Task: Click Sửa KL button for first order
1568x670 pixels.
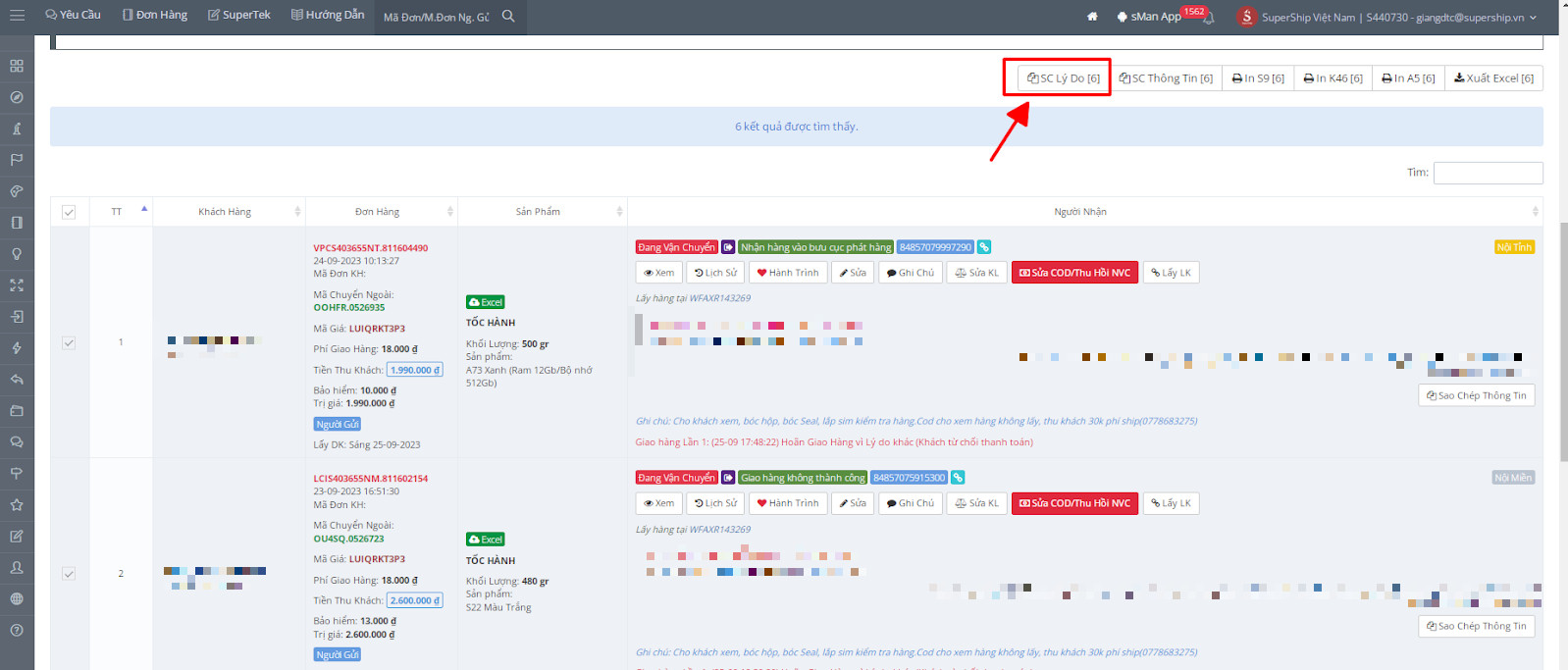Action: pos(976,273)
